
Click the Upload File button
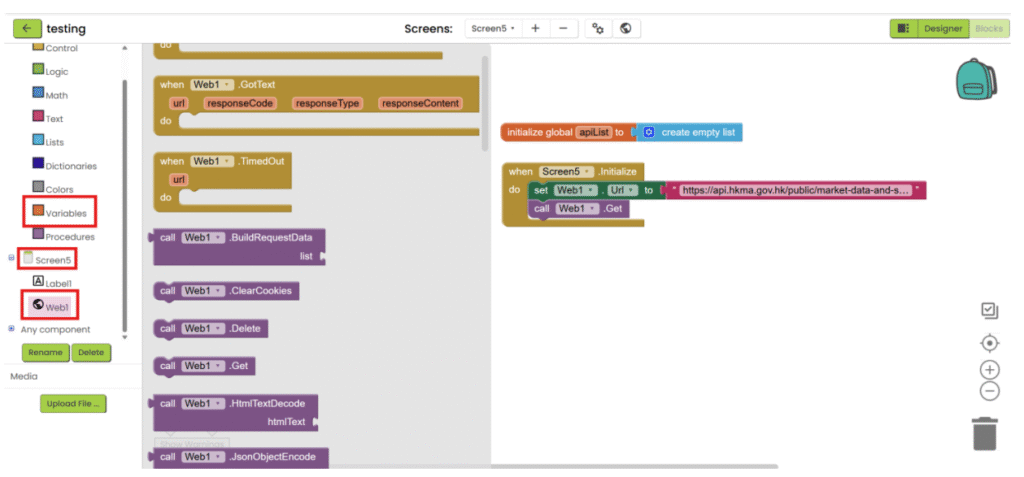click(74, 404)
